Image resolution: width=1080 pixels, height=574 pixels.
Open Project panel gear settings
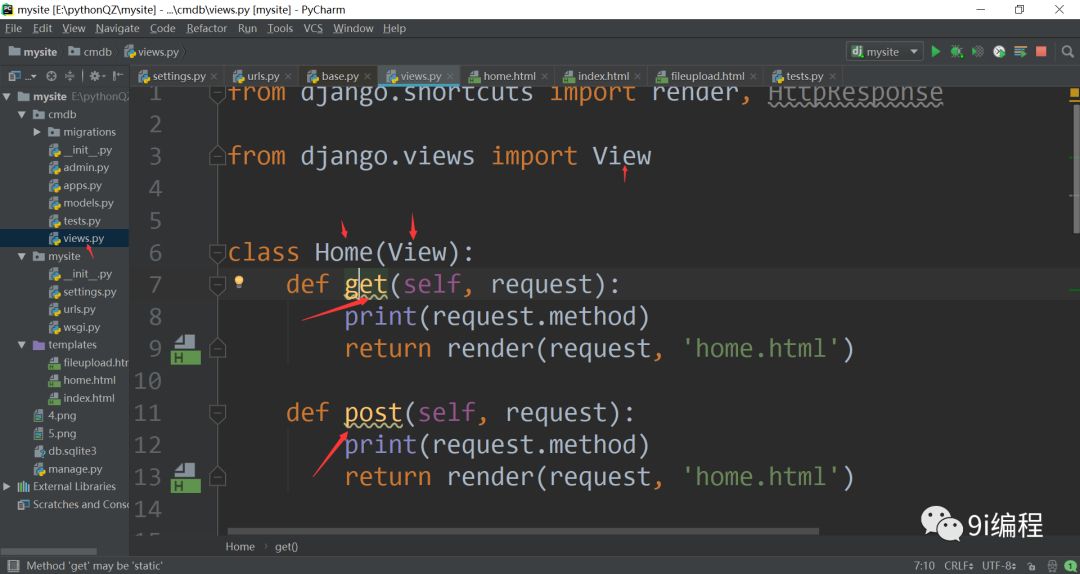96,76
